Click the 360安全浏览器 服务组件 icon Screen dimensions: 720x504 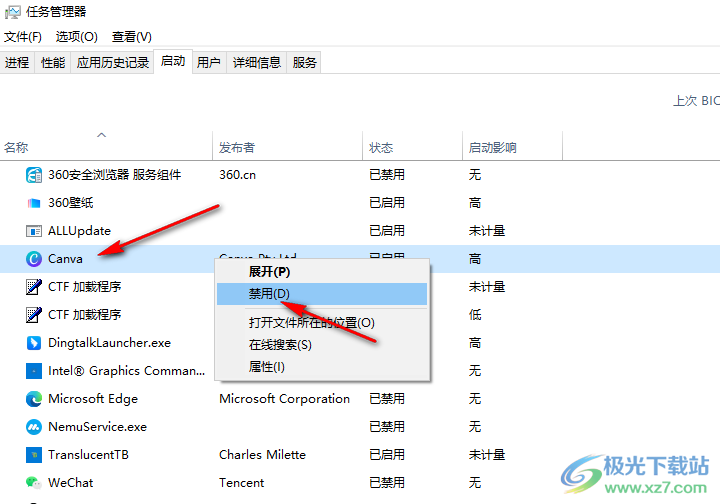[x=34, y=175]
